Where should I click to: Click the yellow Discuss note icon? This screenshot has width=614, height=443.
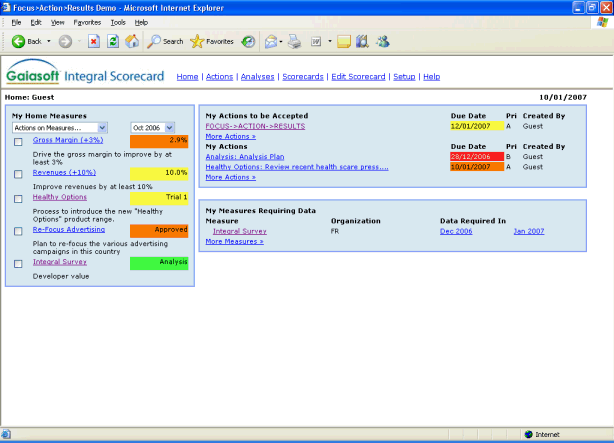tap(343, 42)
